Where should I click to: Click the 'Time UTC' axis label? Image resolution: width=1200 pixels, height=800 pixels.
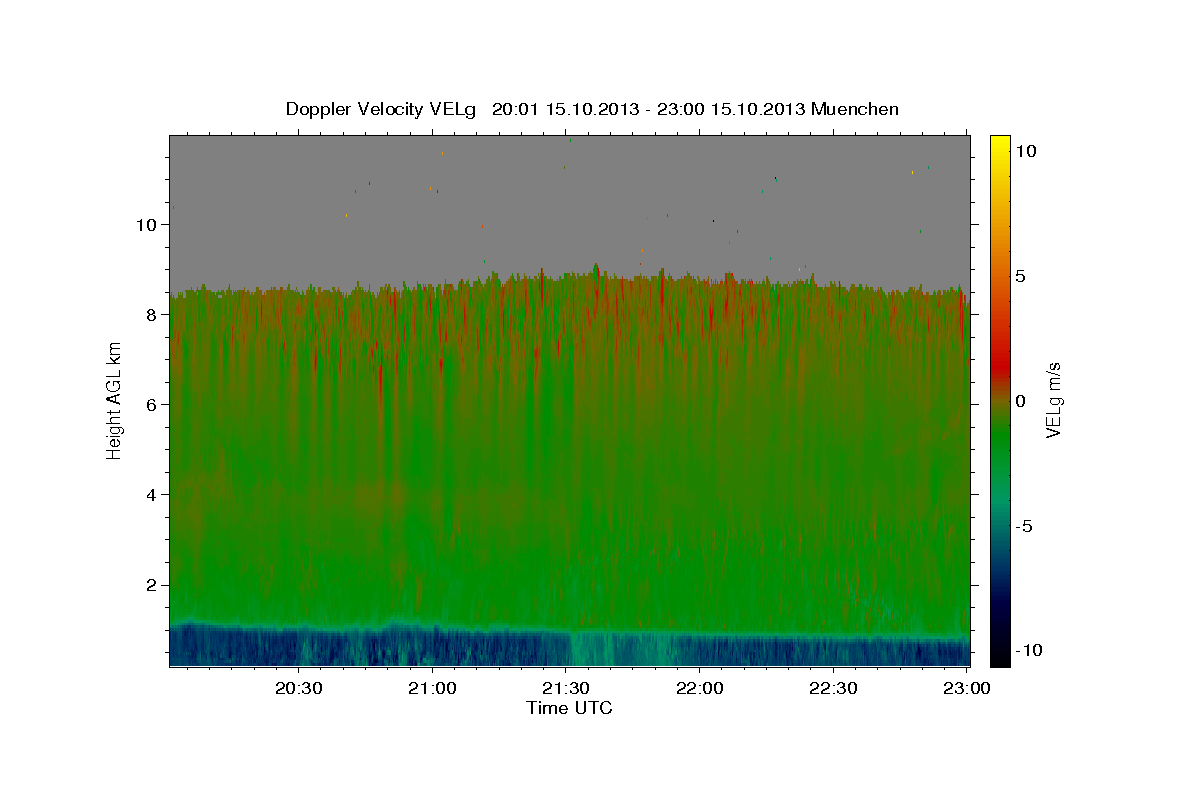pyautogui.click(x=569, y=708)
